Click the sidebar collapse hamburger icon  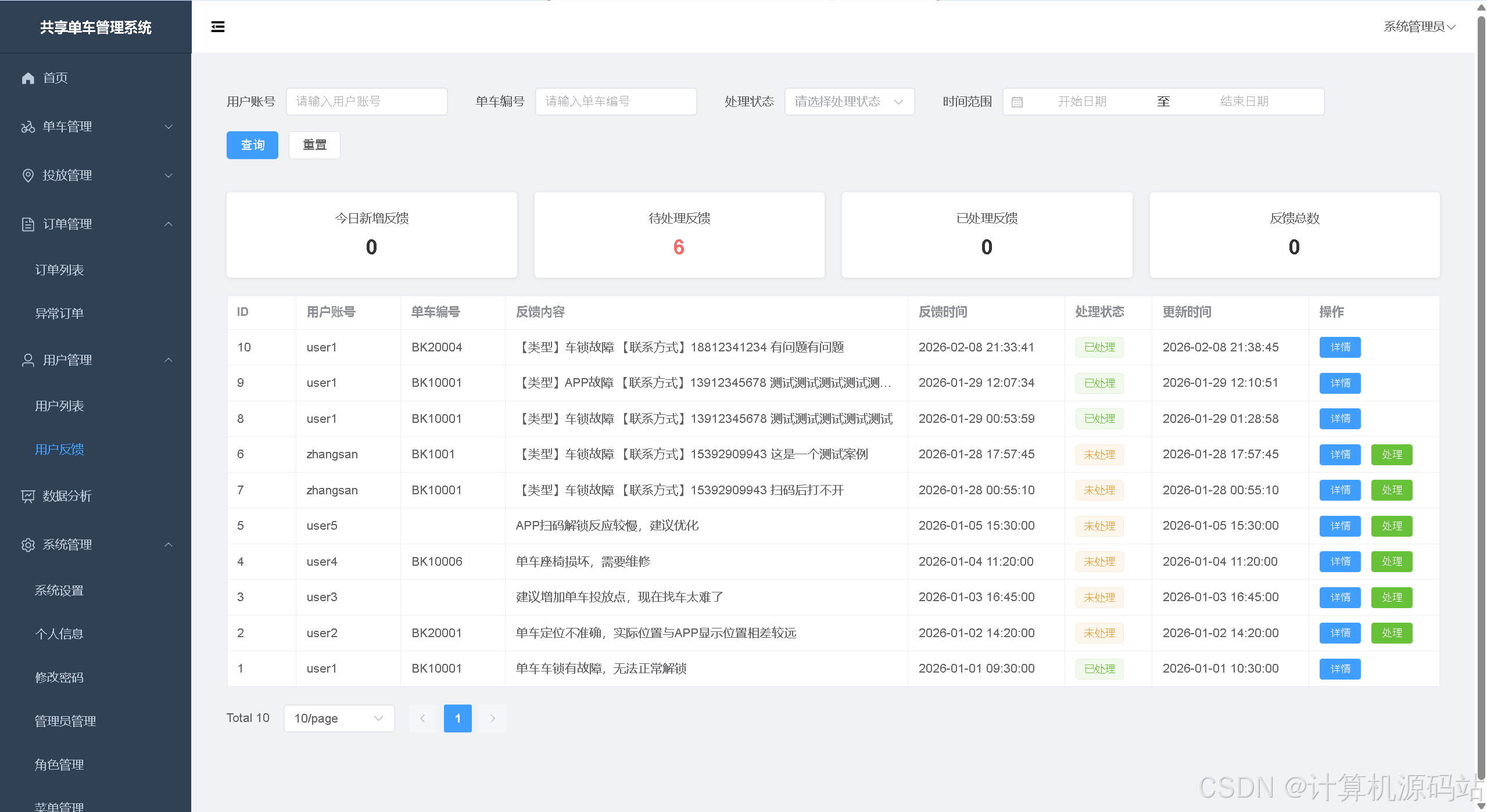217,27
